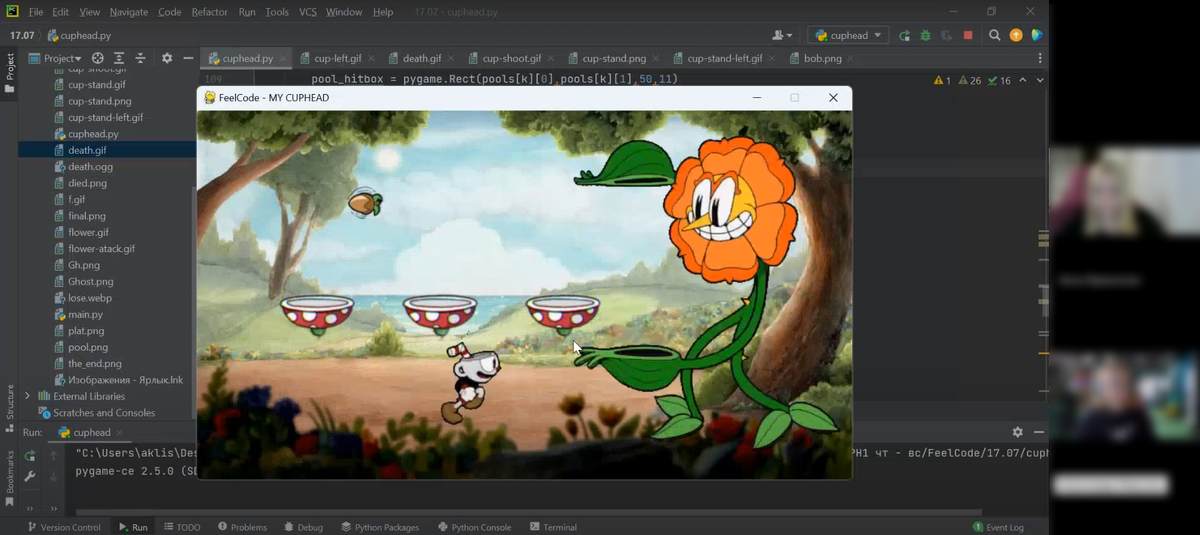Click the Rerun 'cuphead' icon in top toolbar
Image resolution: width=1200 pixels, height=535 pixels.
pos(904,35)
